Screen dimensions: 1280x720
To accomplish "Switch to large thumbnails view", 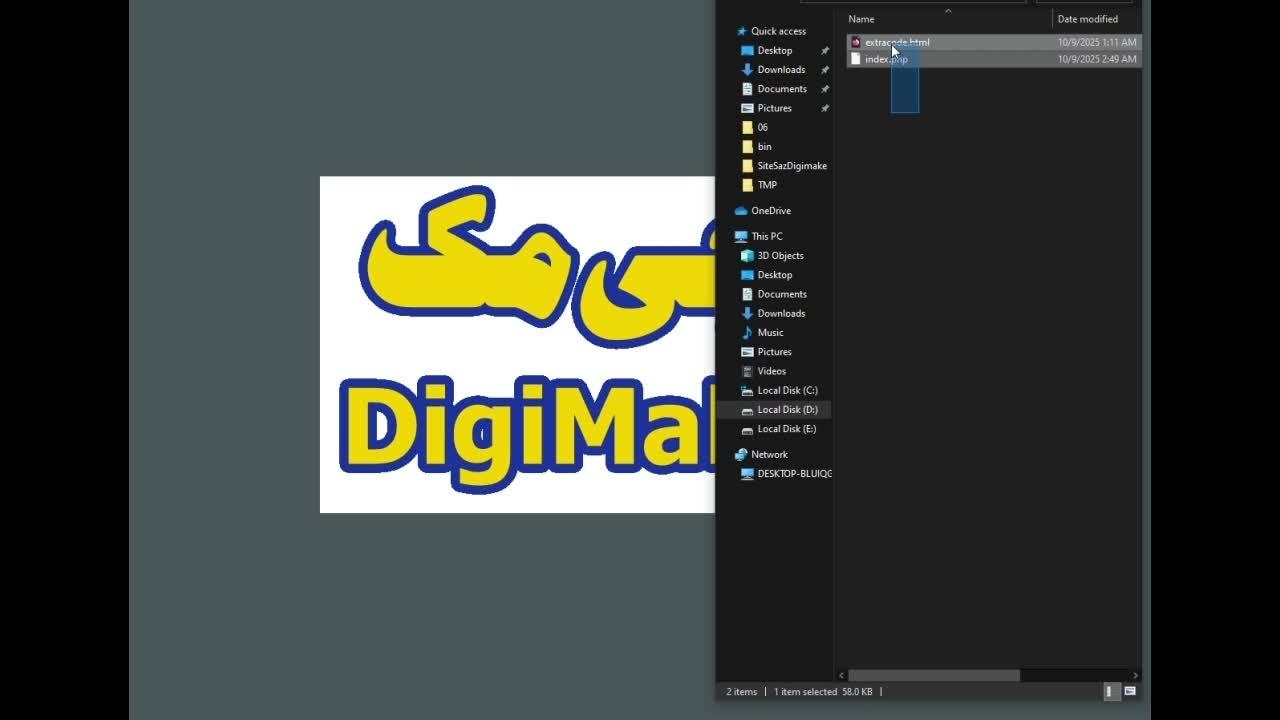I will (1130, 691).
